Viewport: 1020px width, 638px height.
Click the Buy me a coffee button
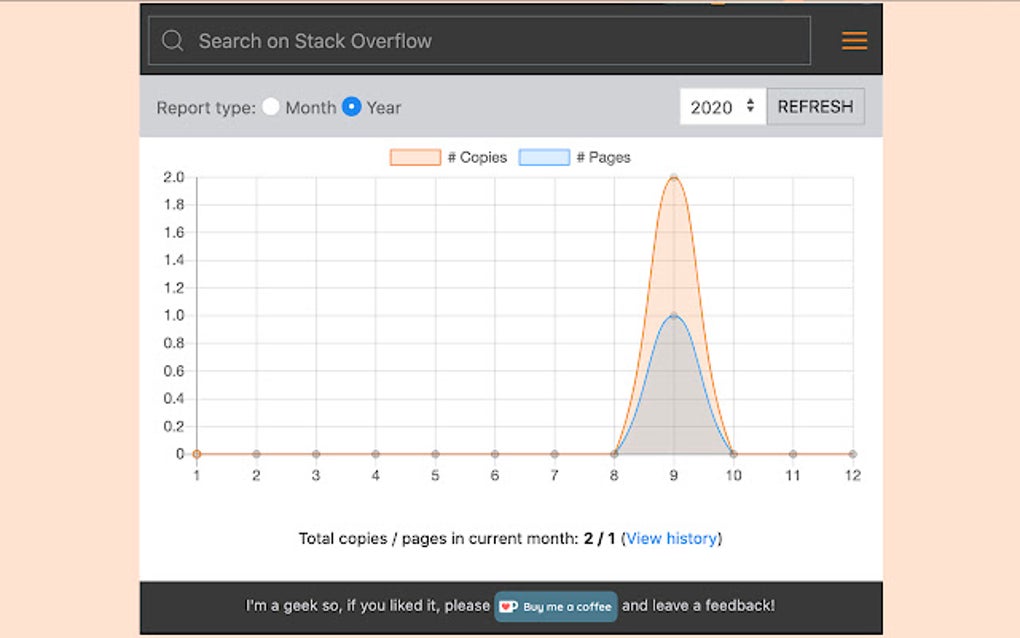point(555,606)
